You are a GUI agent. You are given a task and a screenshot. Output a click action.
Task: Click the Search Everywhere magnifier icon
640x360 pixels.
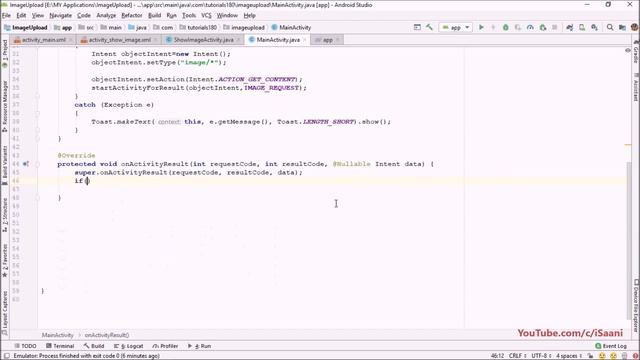pyautogui.click(x=610, y=27)
